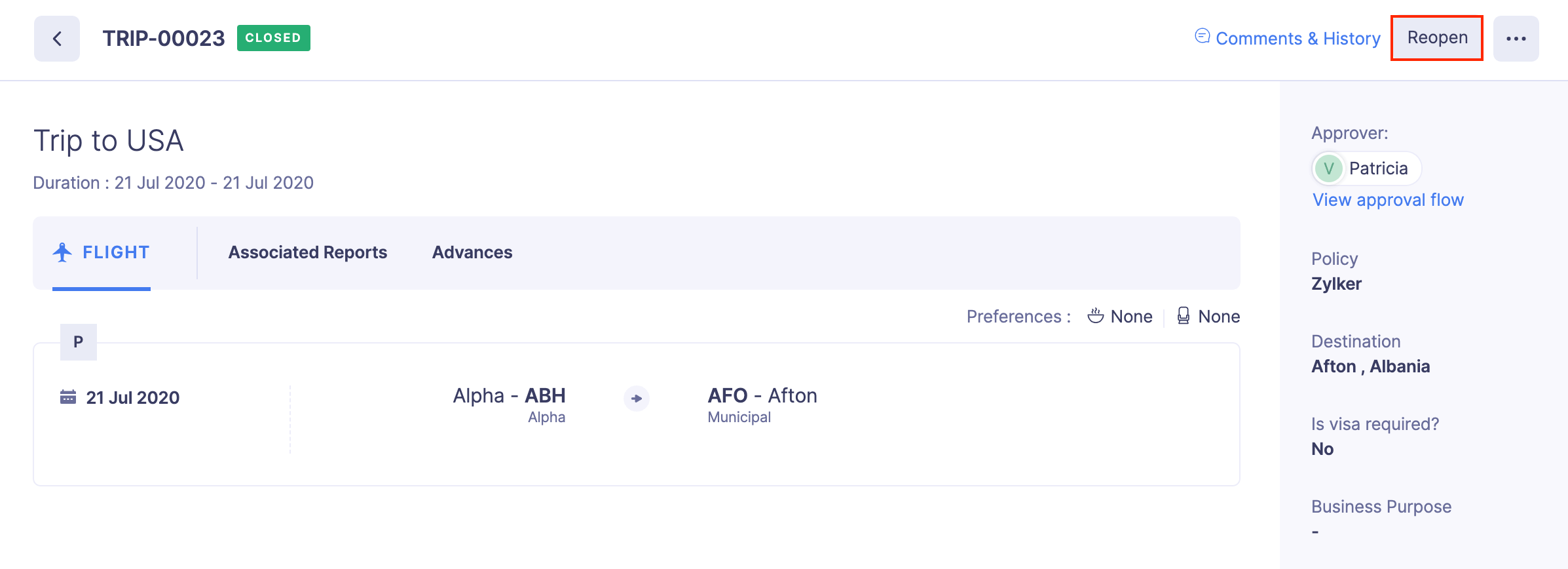Click the seat preference icon
The width and height of the screenshot is (1568, 569).
pos(1183,316)
